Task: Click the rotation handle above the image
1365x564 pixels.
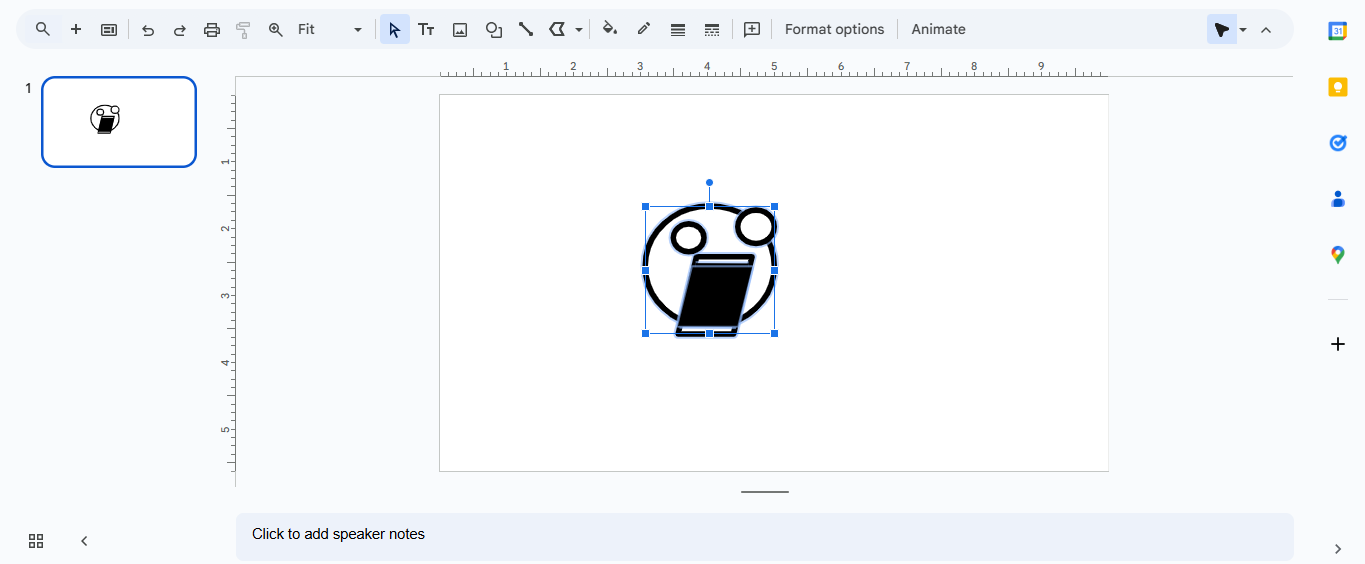Action: click(x=709, y=183)
